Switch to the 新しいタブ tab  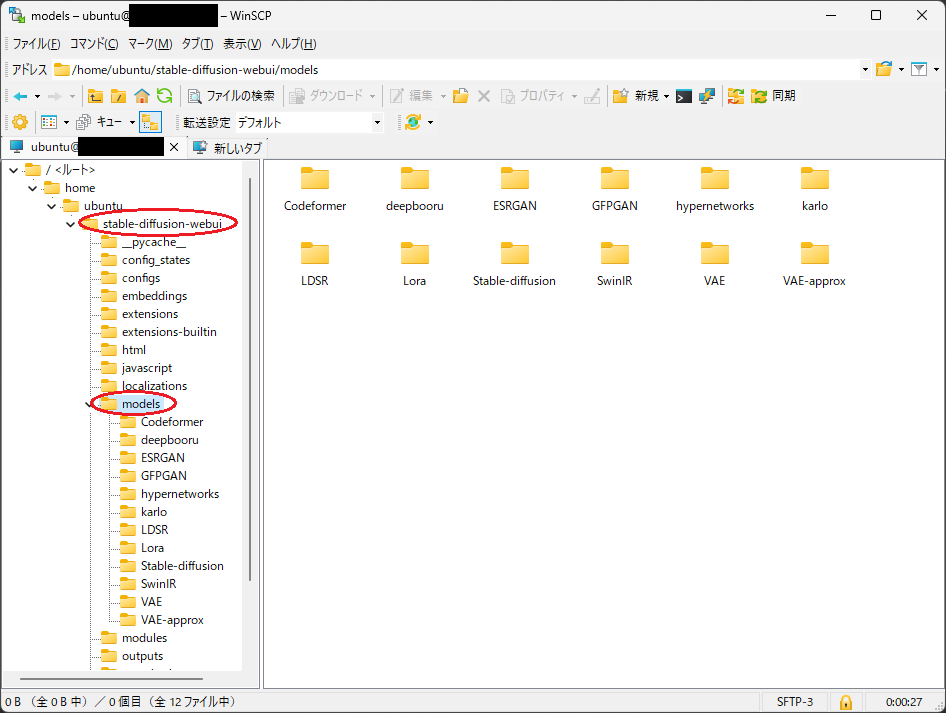(x=228, y=148)
